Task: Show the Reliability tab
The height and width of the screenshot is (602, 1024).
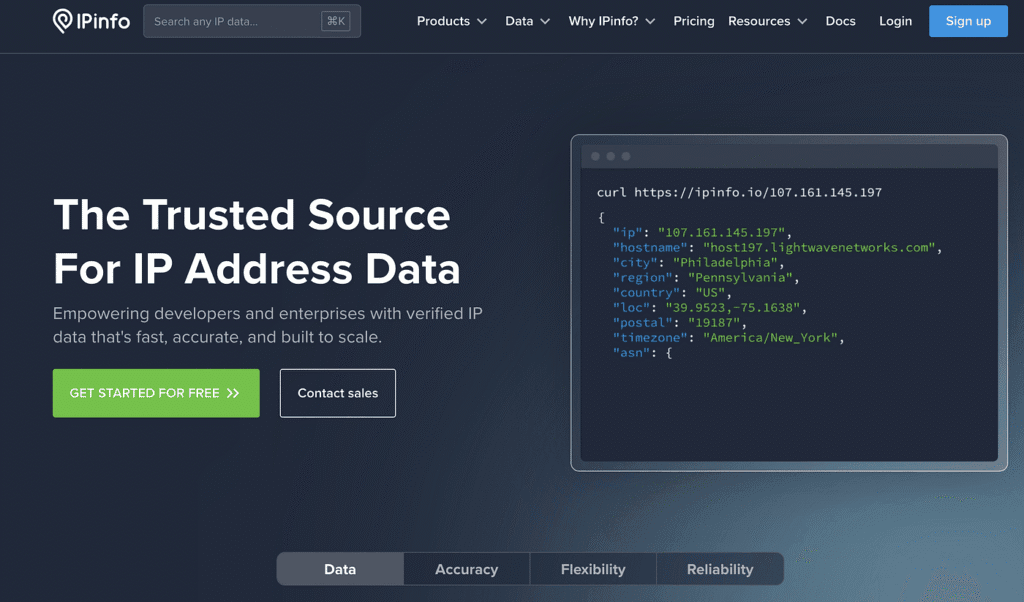Action: coord(720,569)
